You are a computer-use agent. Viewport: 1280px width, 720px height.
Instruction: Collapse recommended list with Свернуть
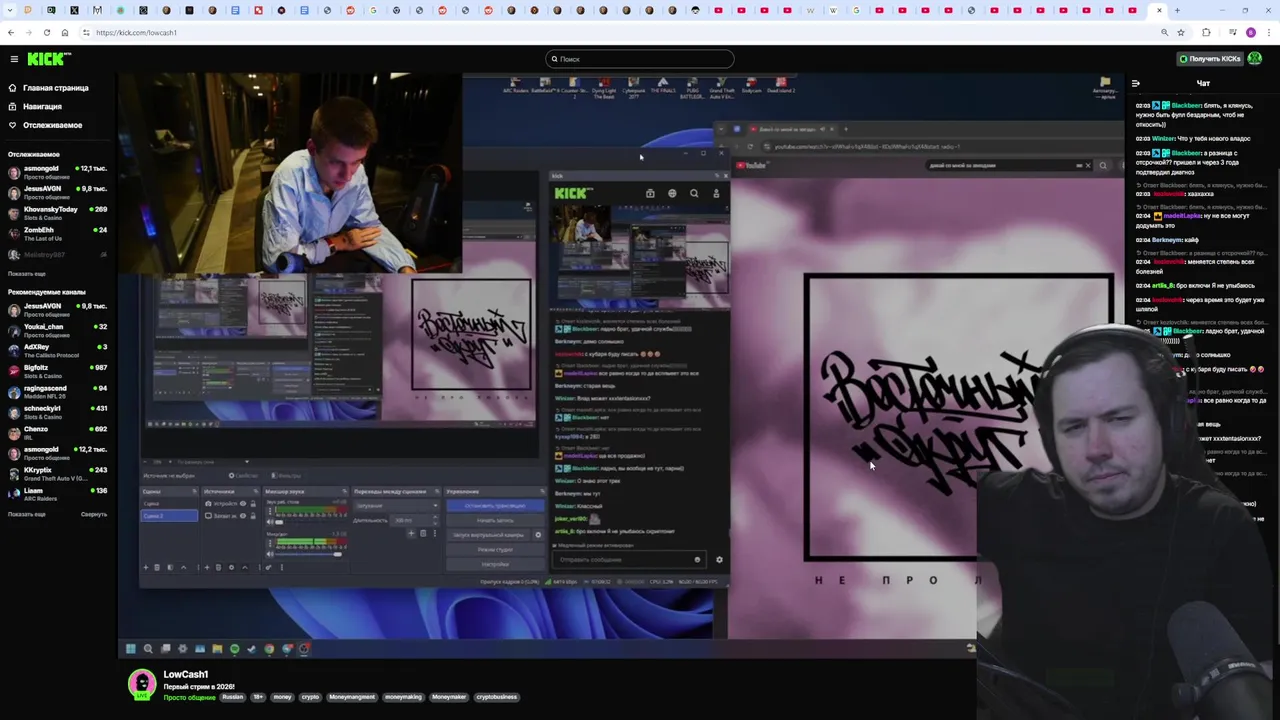(94, 514)
